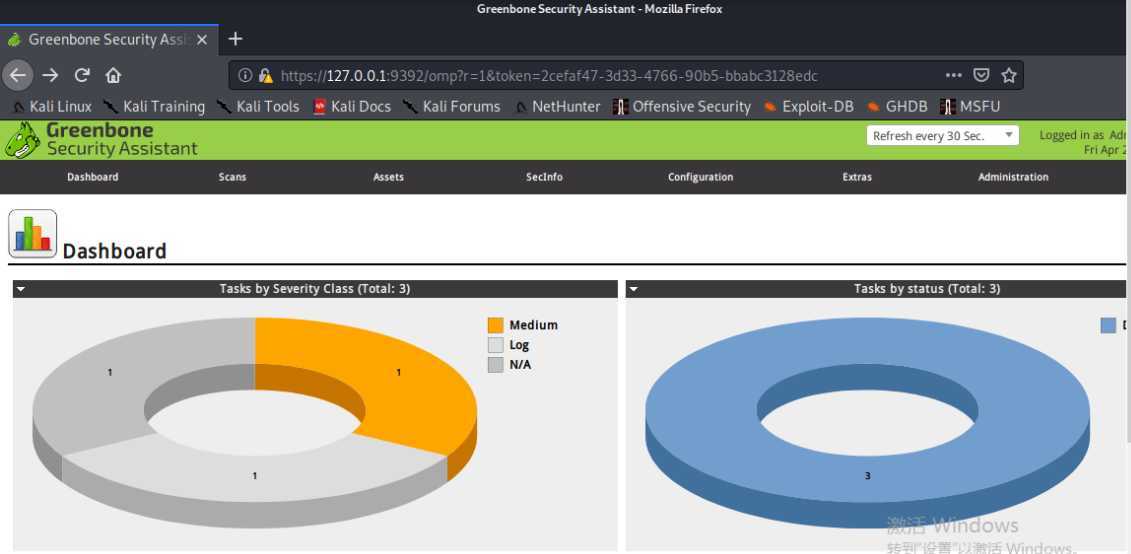Image resolution: width=1131 pixels, height=554 pixels.
Task: Open the SecInfo menu
Action: pos(545,177)
